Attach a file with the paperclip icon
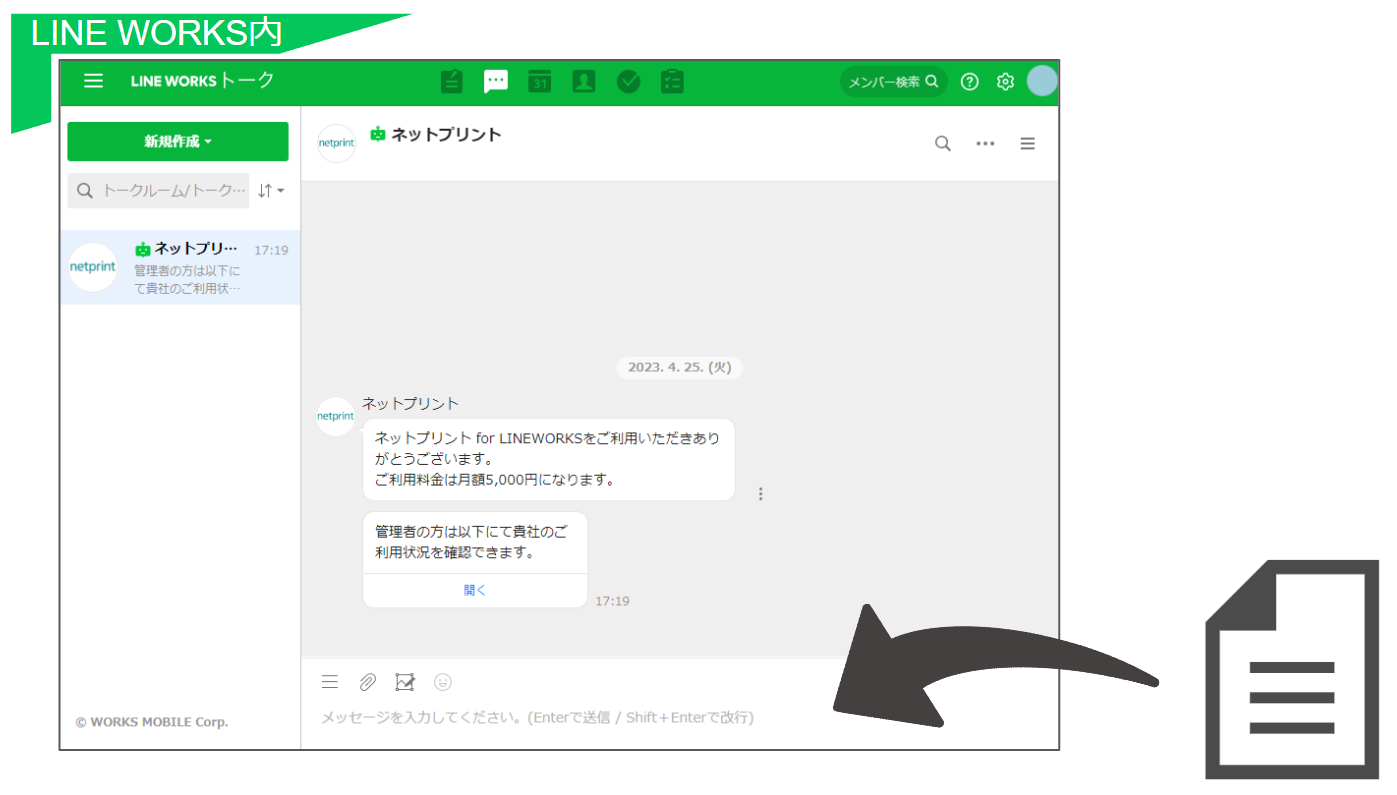This screenshot has width=1397, height=795. 367,682
